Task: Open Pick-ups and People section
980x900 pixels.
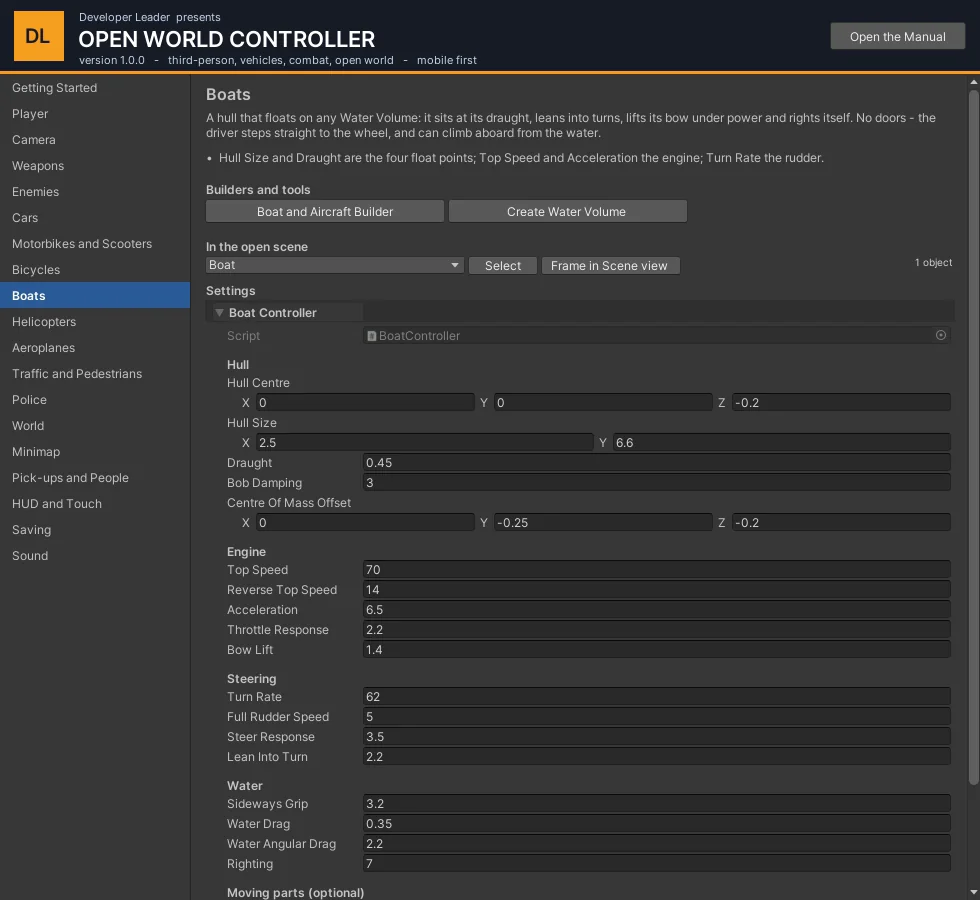Action: coord(95,478)
